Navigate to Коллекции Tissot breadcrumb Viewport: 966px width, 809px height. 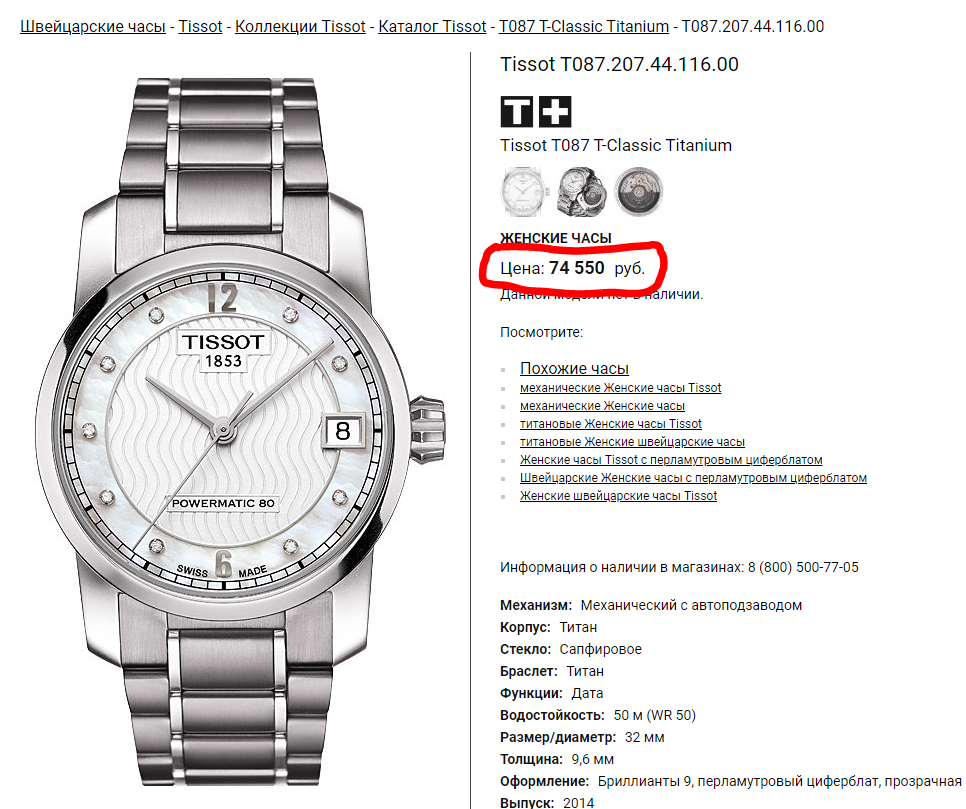[x=300, y=26]
